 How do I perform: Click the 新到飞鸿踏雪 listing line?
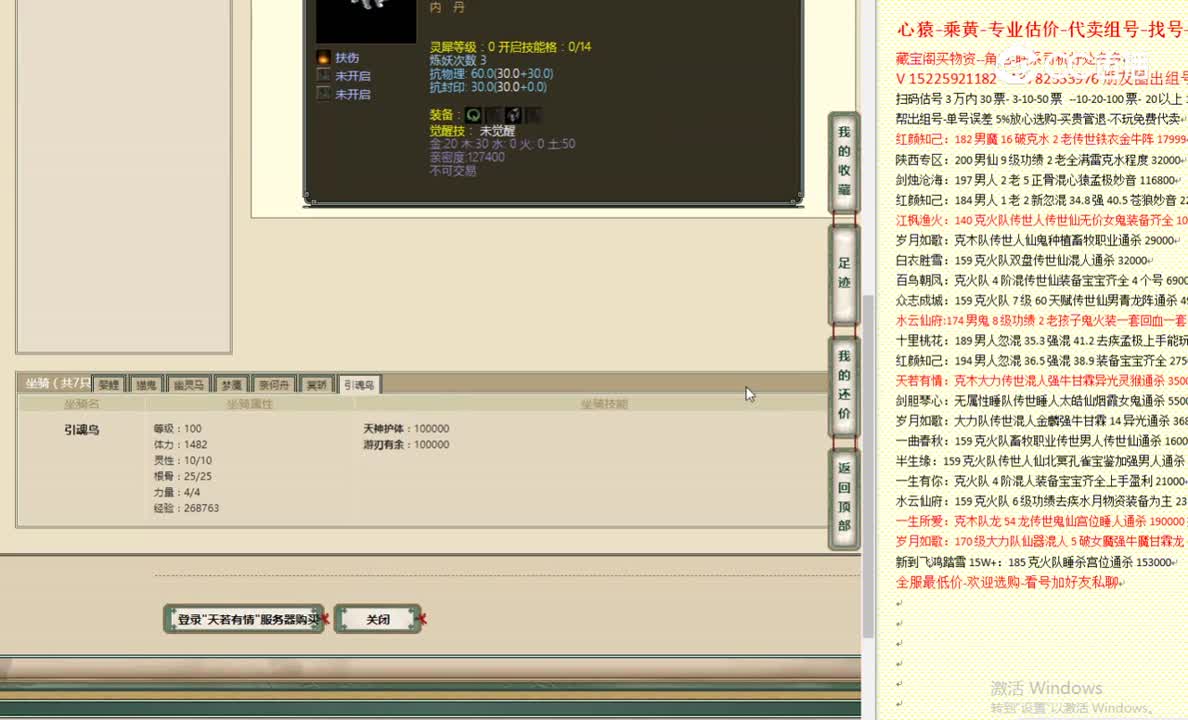(x=1037, y=562)
